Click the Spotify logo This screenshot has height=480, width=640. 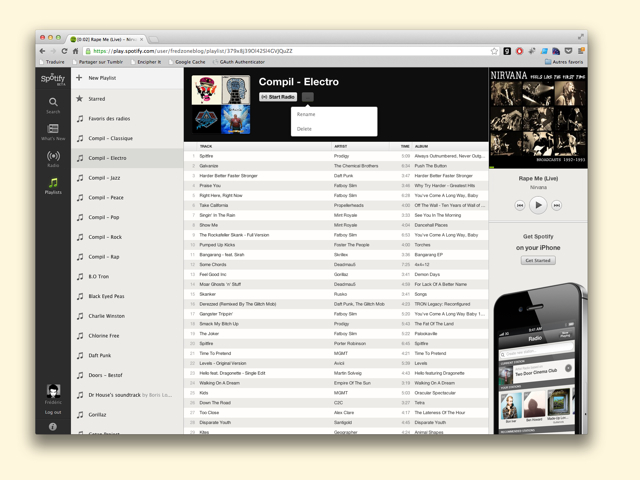[x=53, y=78]
